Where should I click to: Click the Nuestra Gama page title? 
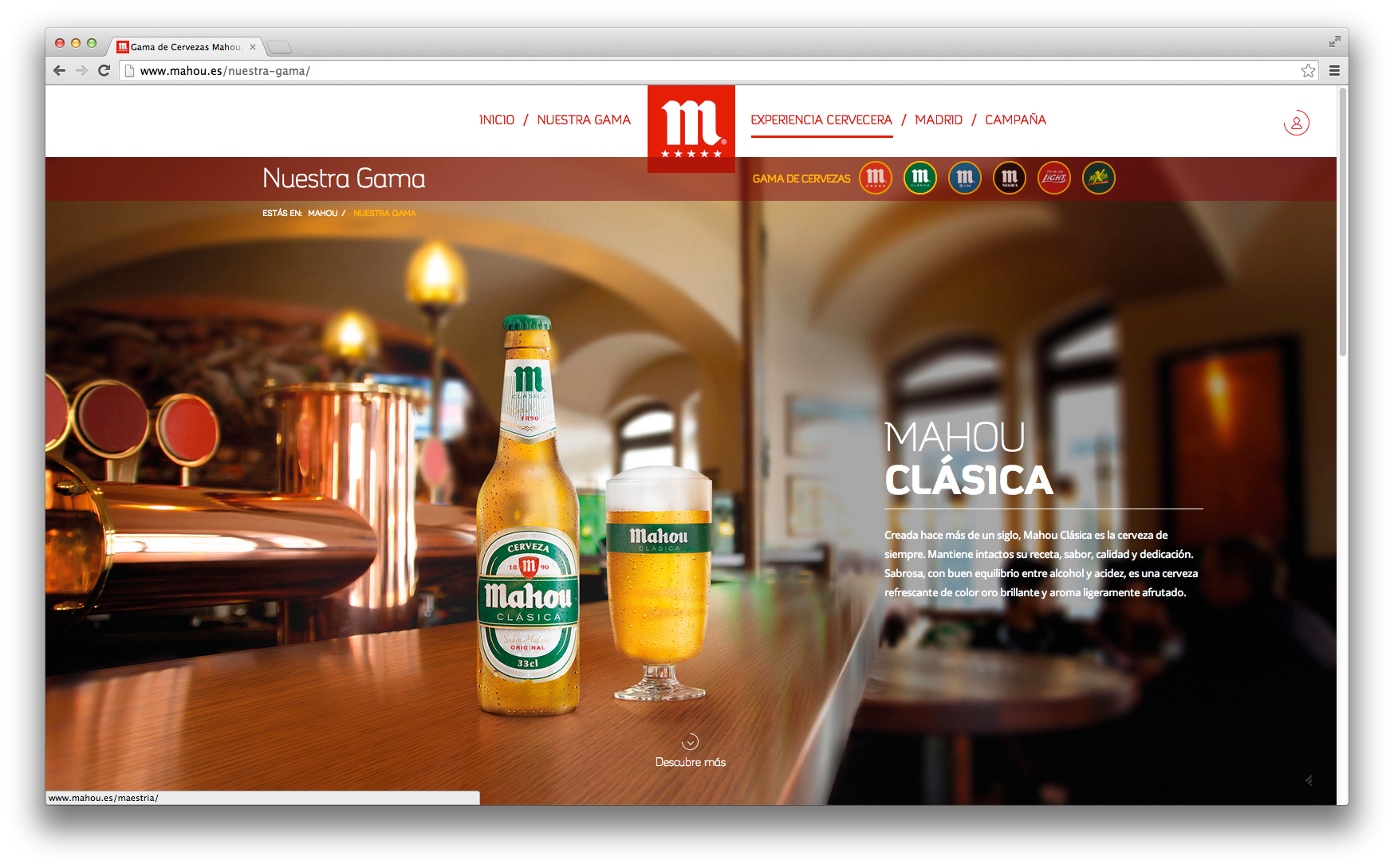coord(344,178)
